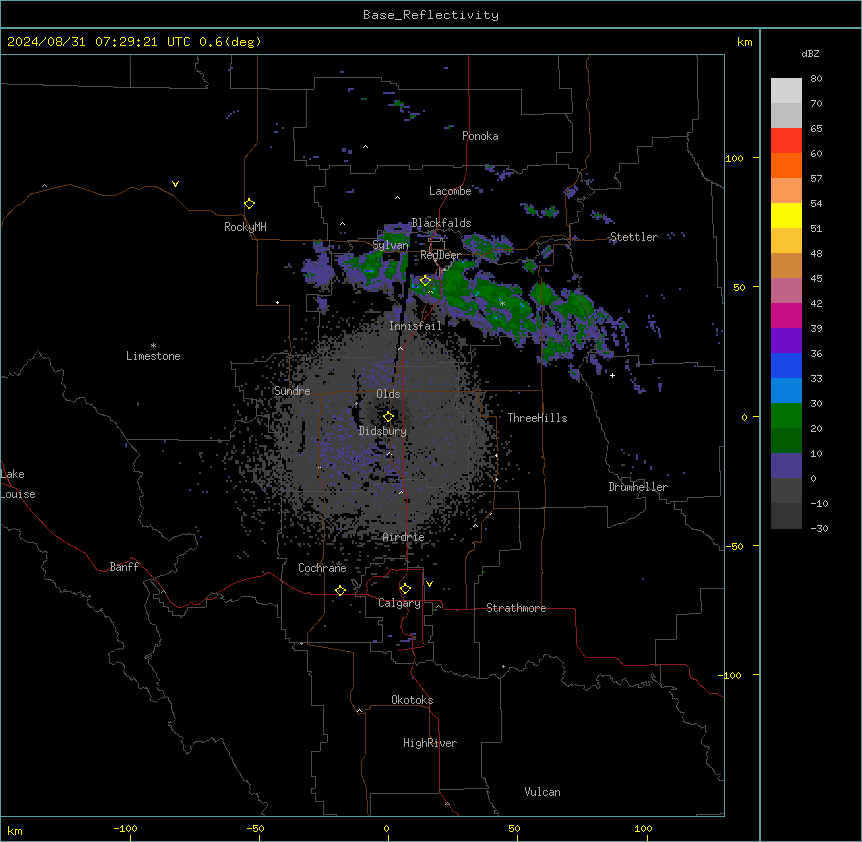Viewport: 862px width, 842px height.
Task: Click the Sylvan label
Action: (390, 245)
